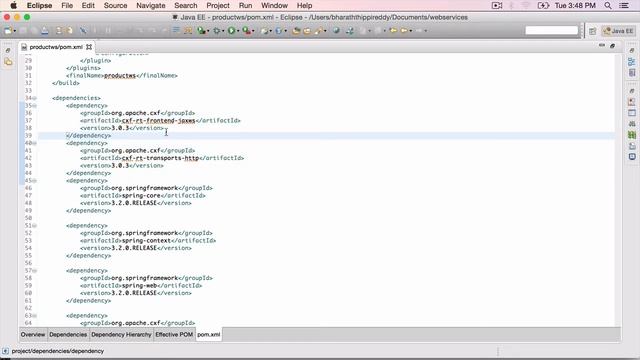Open the Servers view icon on right trim
The height and width of the screenshot is (360, 640).
click(632, 124)
